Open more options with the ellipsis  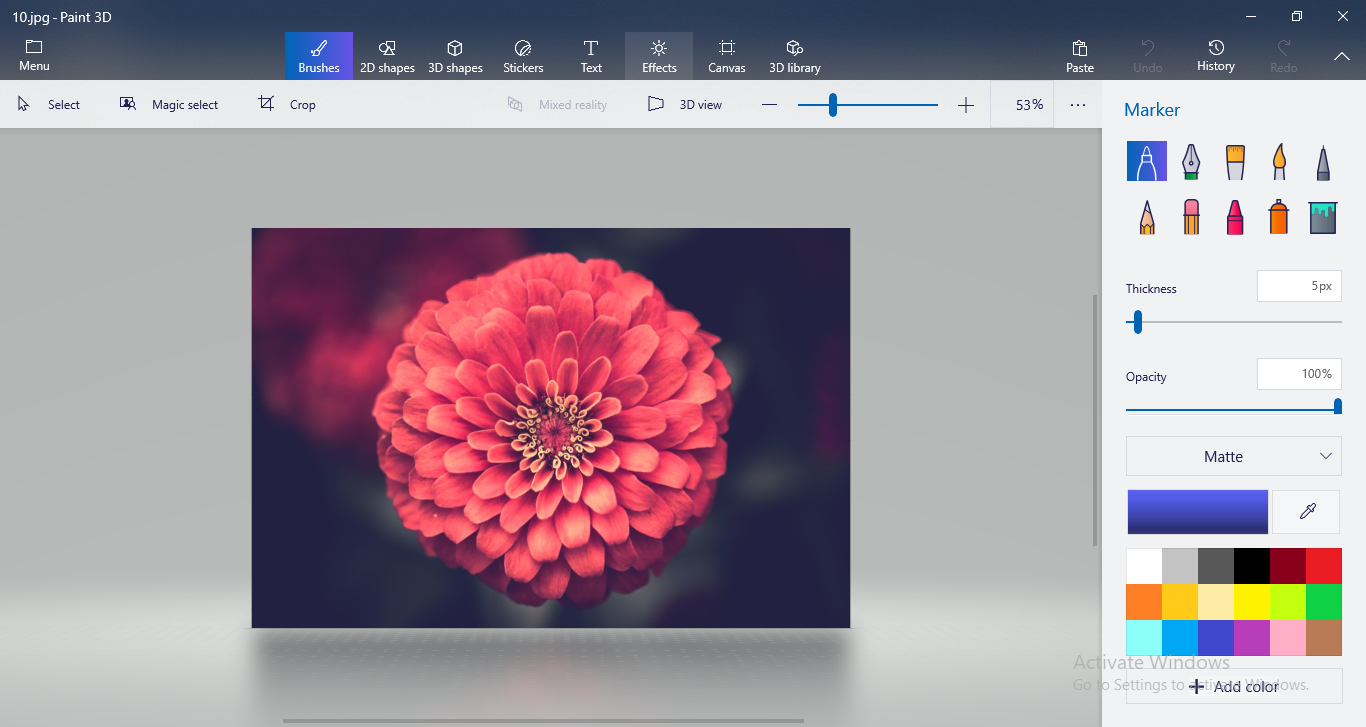[1077, 104]
